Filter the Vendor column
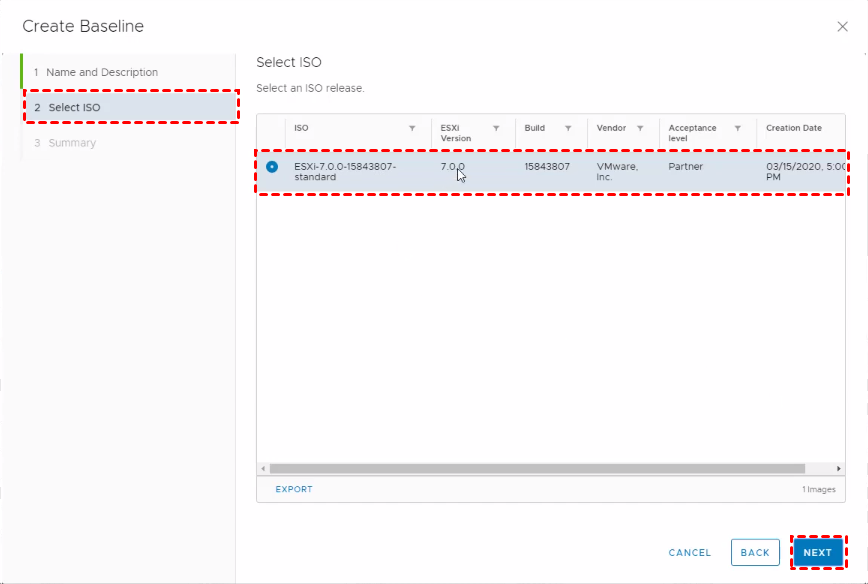868x584 pixels. click(x=640, y=128)
